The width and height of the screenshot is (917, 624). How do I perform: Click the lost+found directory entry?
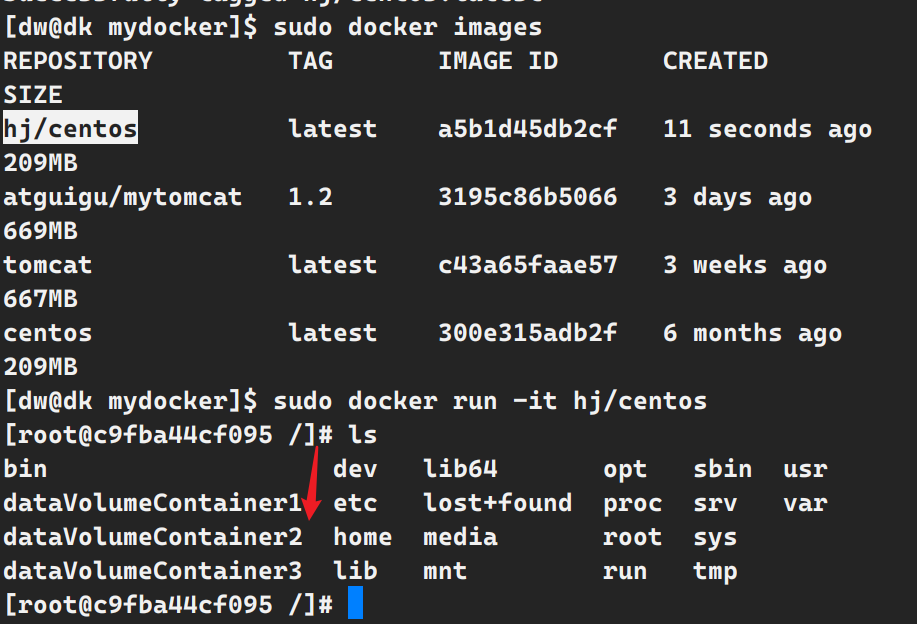point(497,502)
